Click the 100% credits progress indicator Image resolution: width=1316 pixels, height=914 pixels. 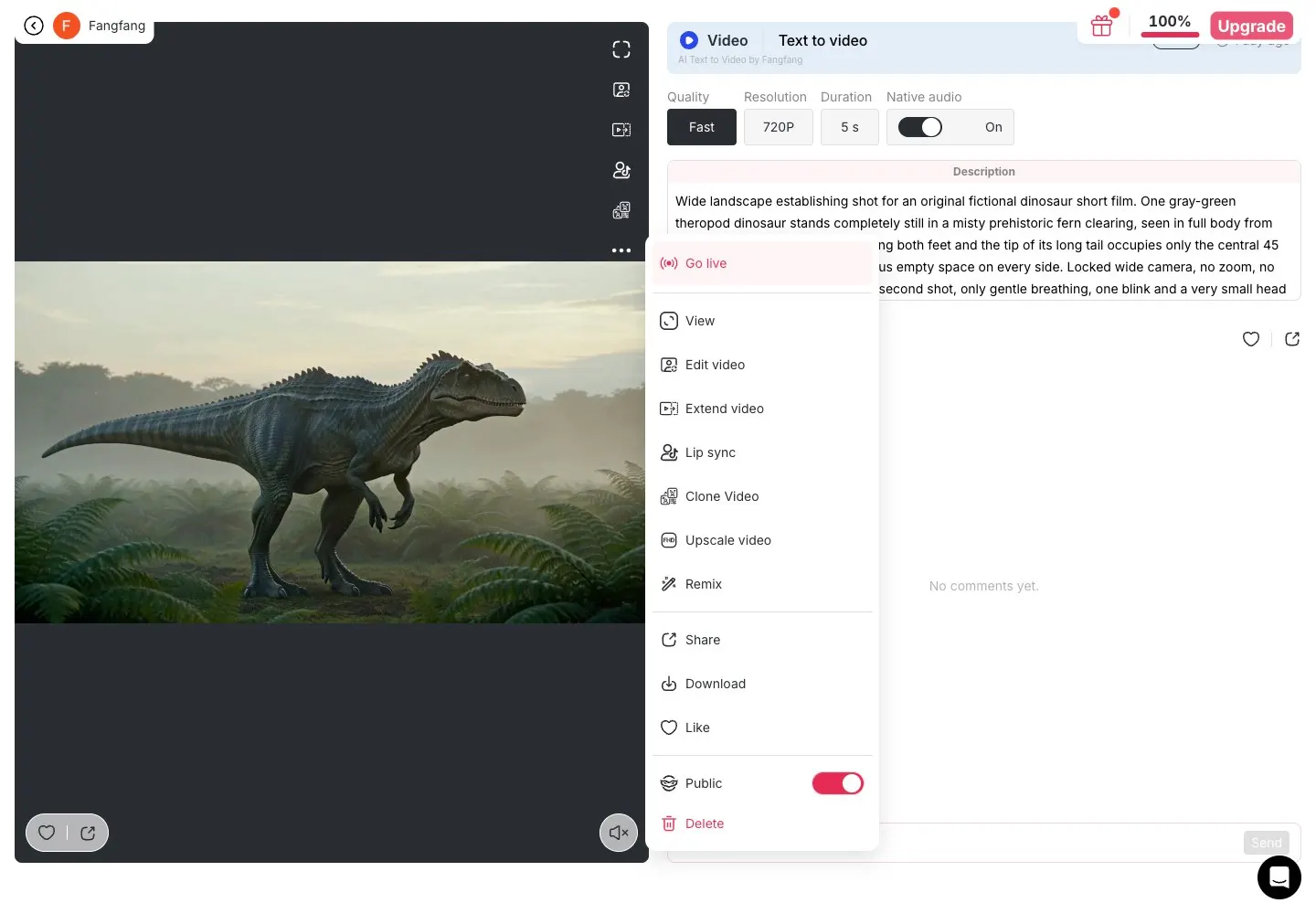tap(1170, 24)
